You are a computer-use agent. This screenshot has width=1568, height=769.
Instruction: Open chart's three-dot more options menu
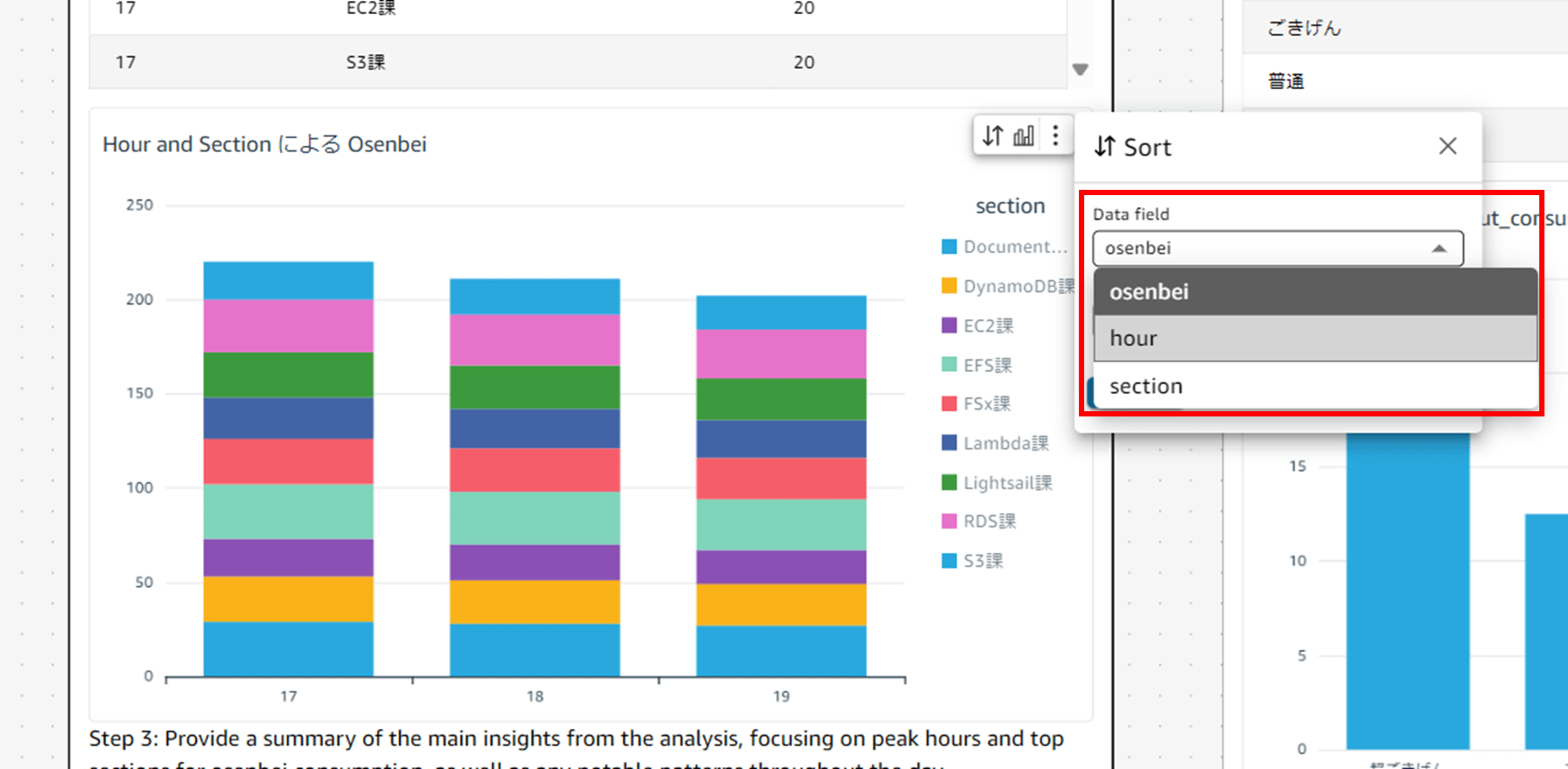pyautogui.click(x=1055, y=136)
